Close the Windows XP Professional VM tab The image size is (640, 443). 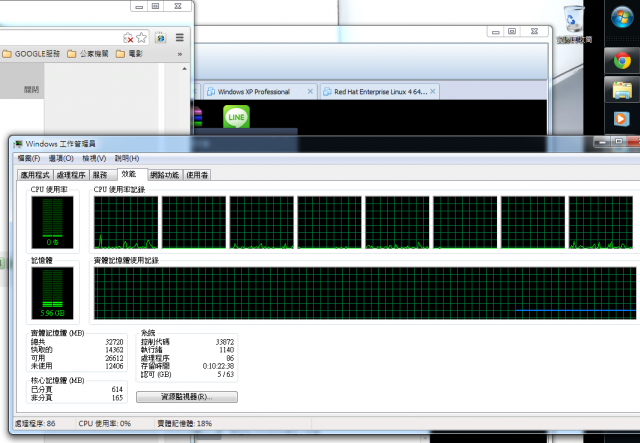tap(310, 91)
